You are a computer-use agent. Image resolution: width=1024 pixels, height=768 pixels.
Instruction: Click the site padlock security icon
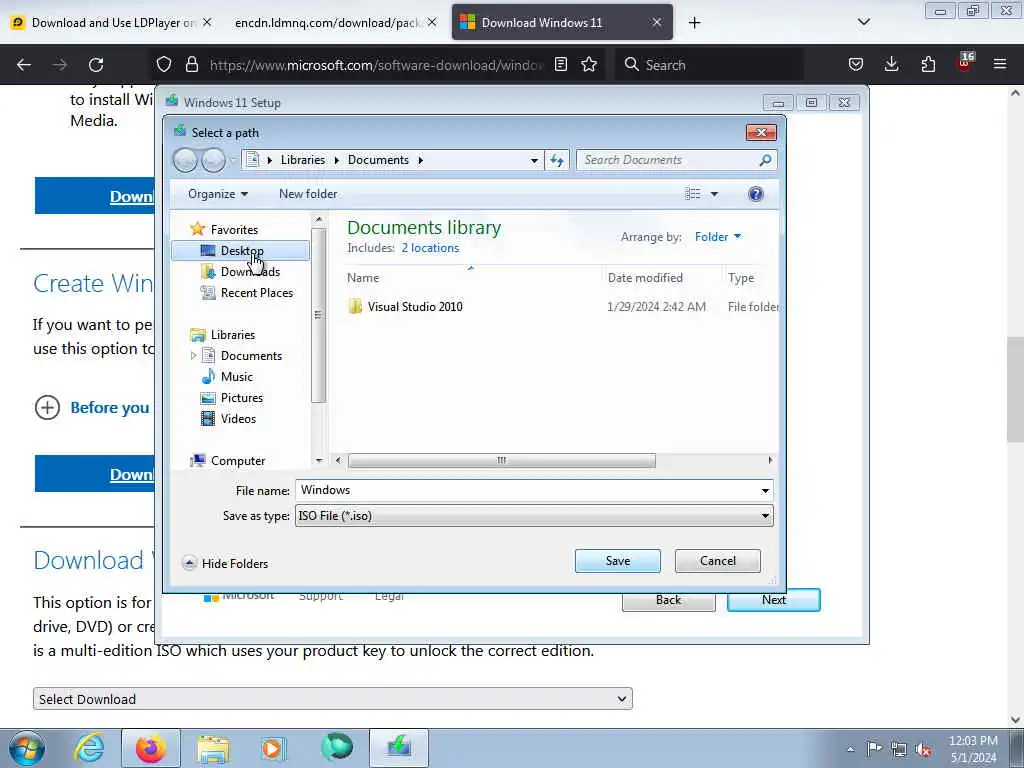click(x=191, y=65)
